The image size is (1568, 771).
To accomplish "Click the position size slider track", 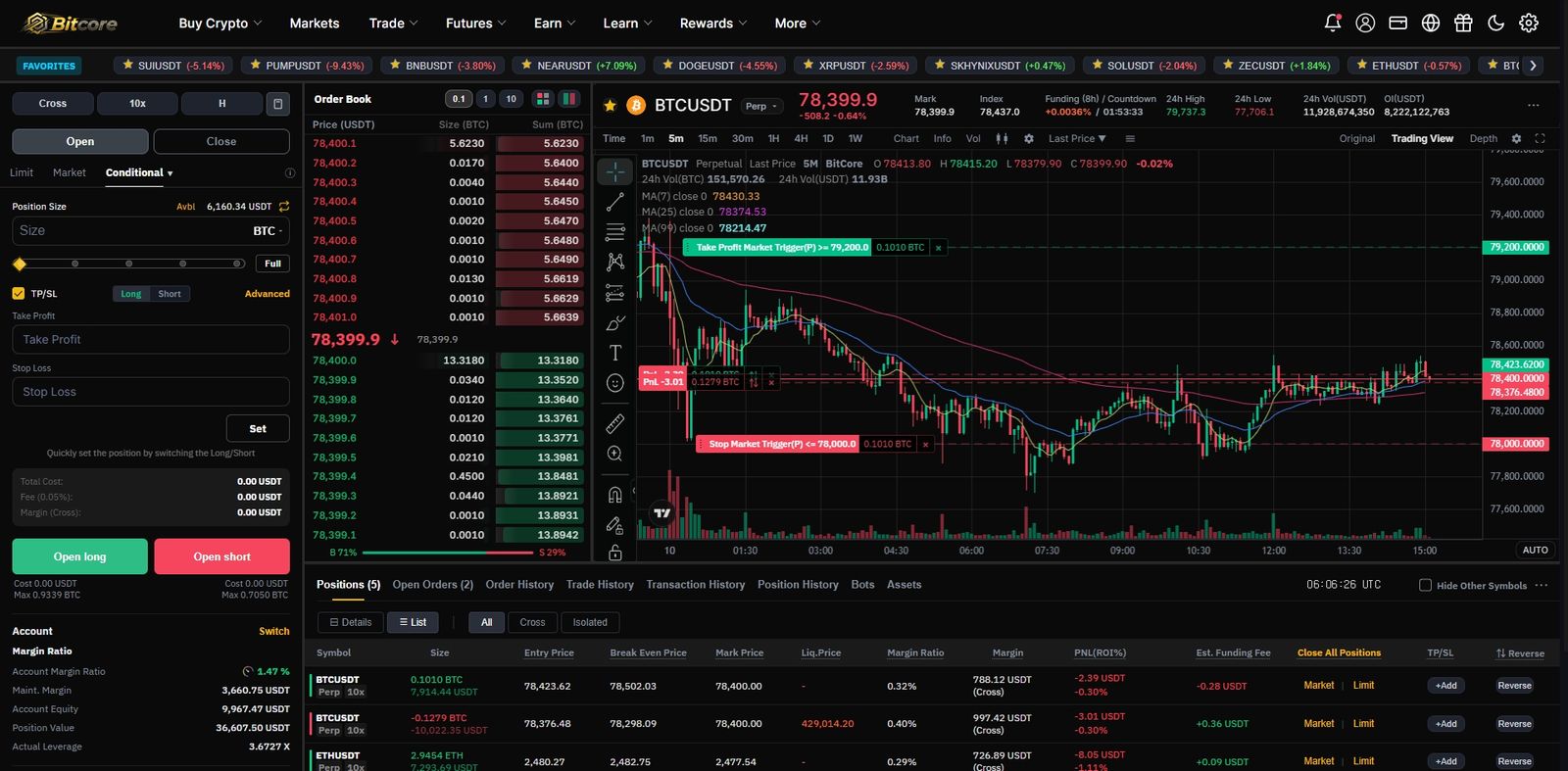I will [128, 264].
